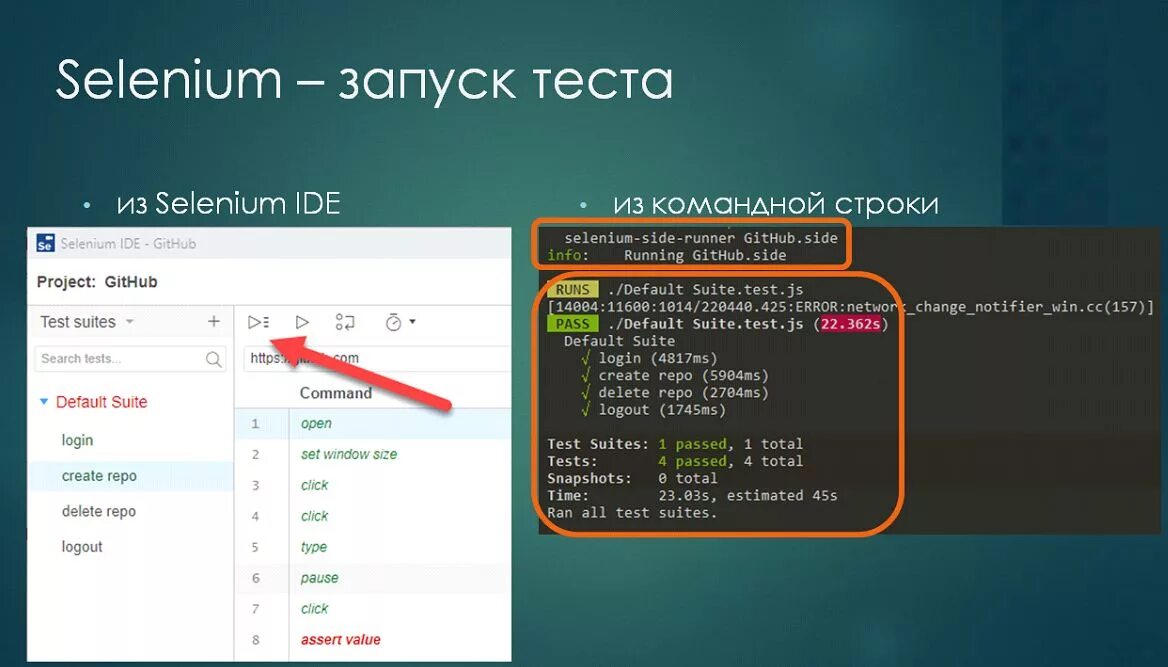Click the Ran all test suites. line
Image resolution: width=1168 pixels, height=667 pixels.
point(632,513)
